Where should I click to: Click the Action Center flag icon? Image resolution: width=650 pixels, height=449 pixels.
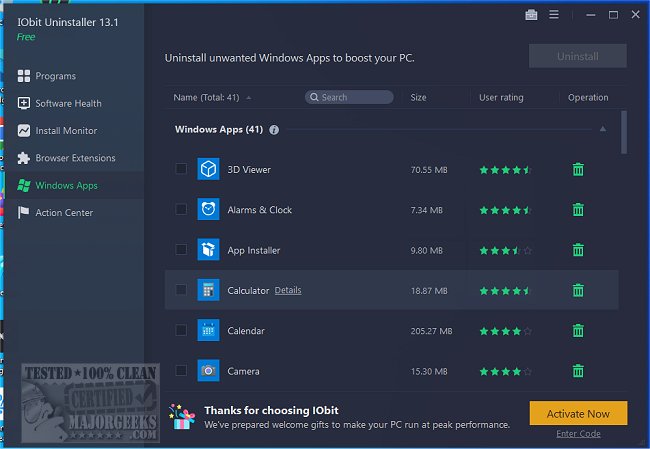(x=24, y=213)
